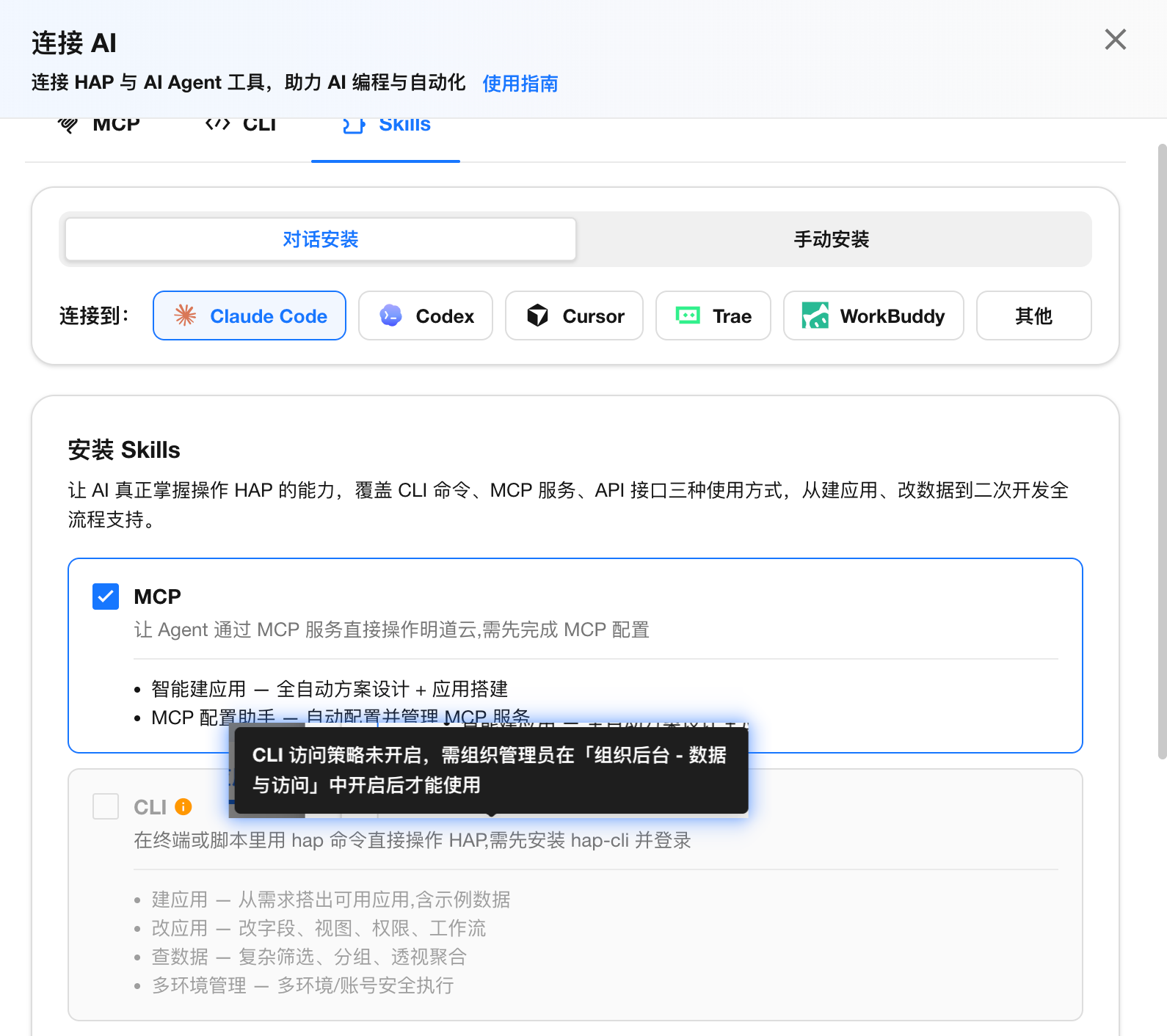Image resolution: width=1167 pixels, height=1036 pixels.
Task: Click the CLI access policy tooltip
Action: 490,770
